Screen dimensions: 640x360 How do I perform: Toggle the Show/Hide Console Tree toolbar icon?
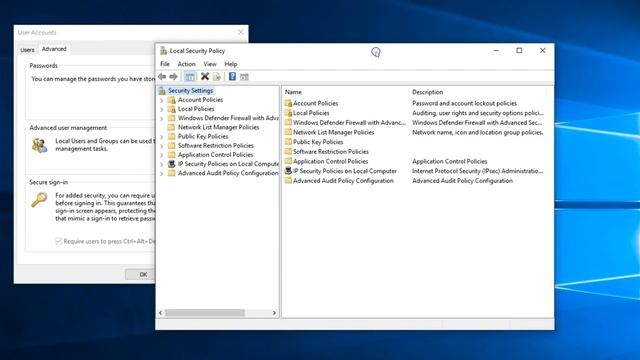click(x=190, y=76)
